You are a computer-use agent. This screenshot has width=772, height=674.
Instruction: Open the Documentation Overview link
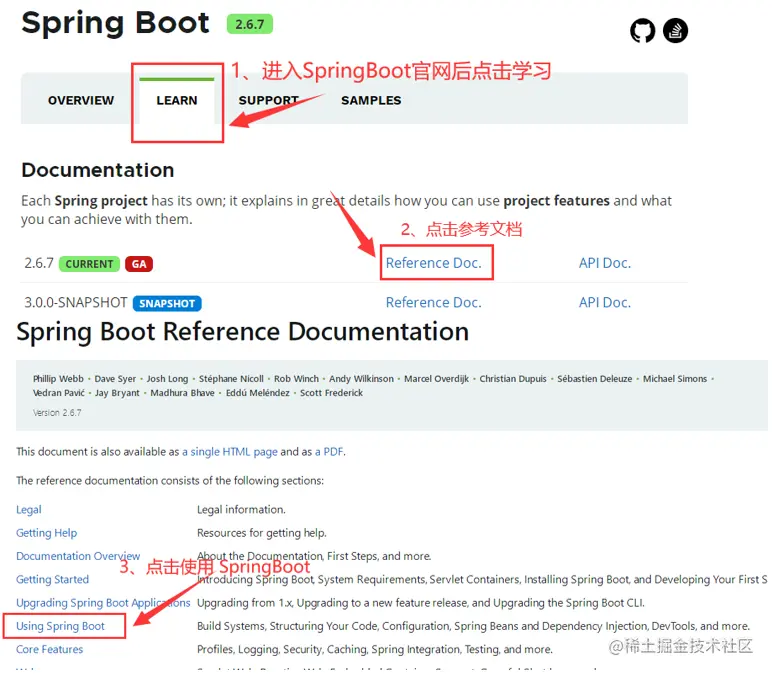[78, 556]
